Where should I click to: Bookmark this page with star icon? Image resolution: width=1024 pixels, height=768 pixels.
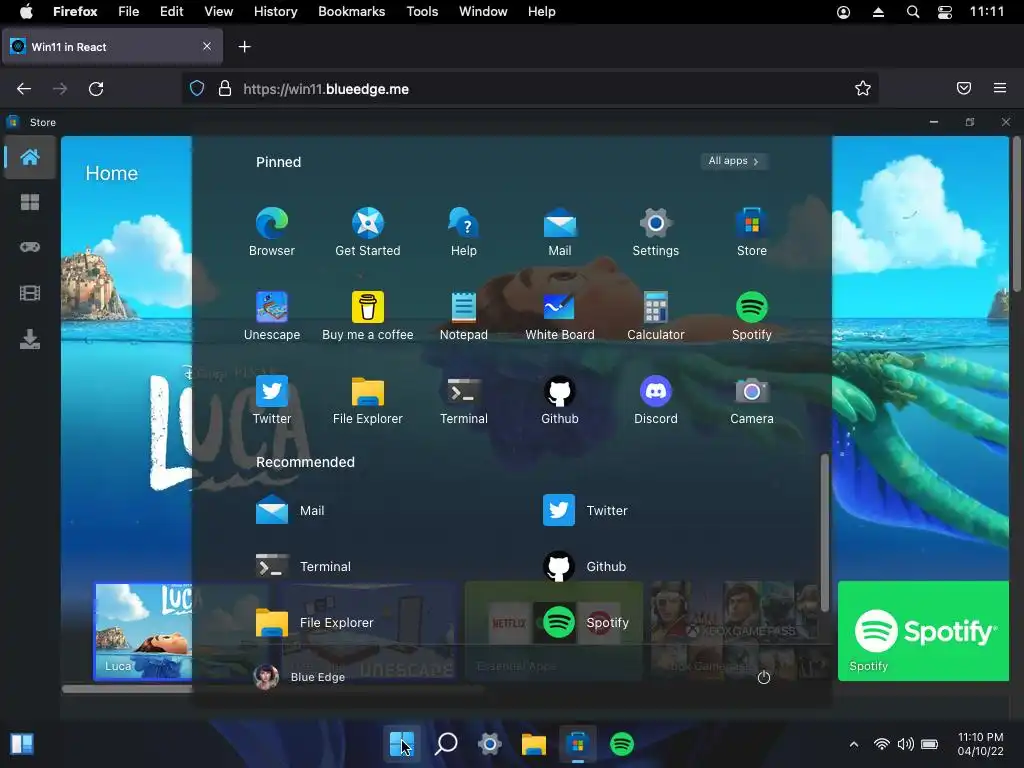pyautogui.click(x=863, y=88)
